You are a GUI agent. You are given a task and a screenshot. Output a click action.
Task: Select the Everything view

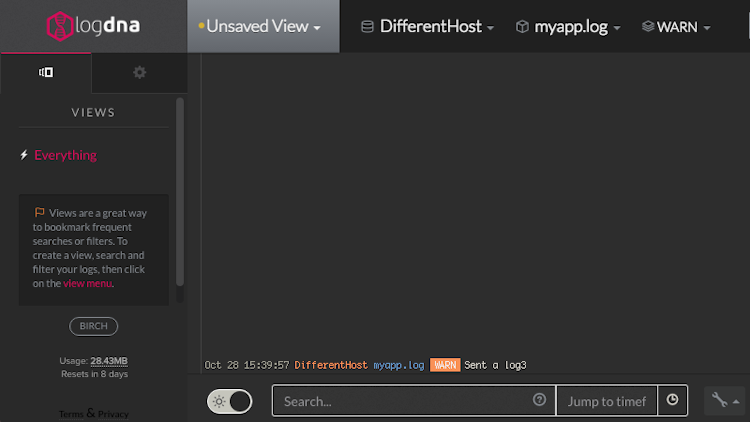pos(65,155)
